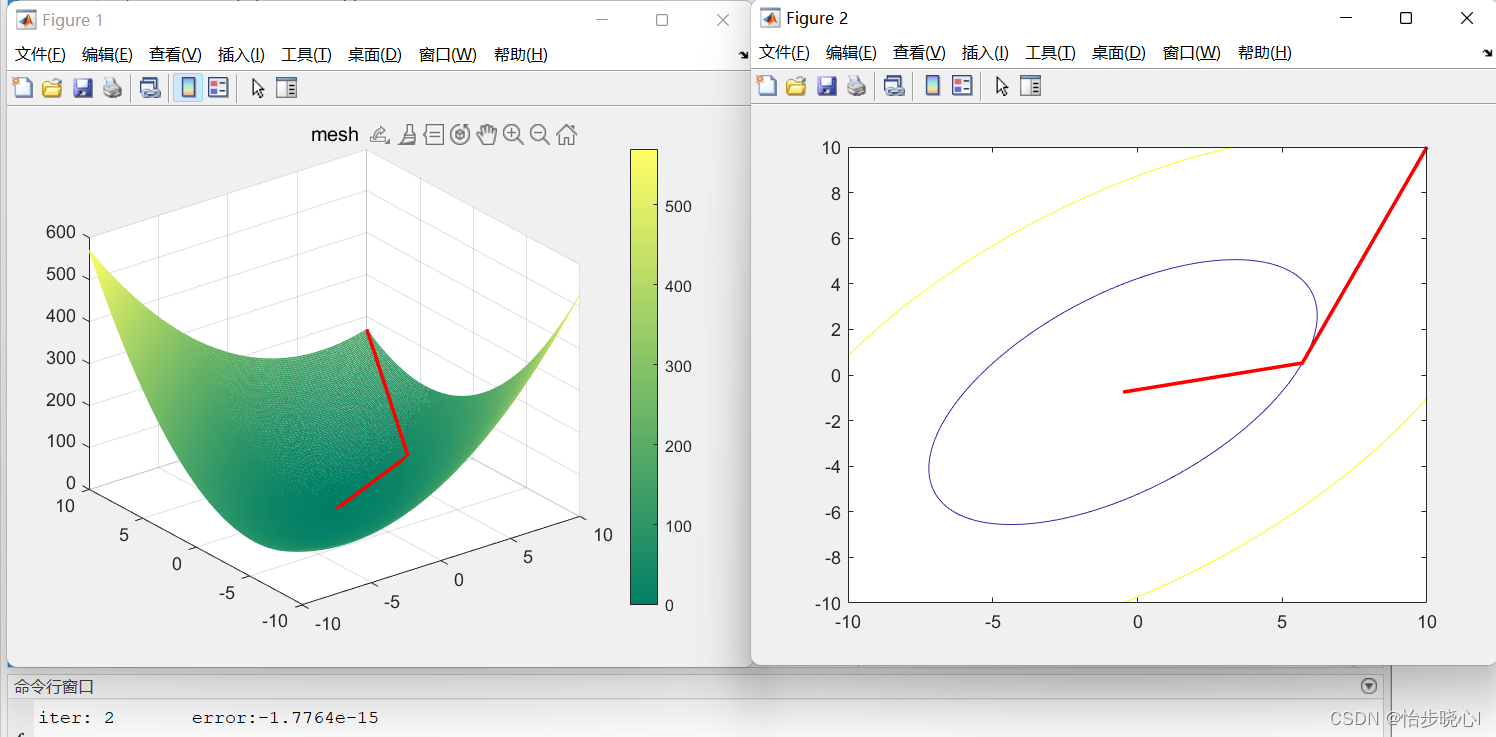
Task: Open the 窗口(W) menu in Figure 1
Action: pos(448,55)
